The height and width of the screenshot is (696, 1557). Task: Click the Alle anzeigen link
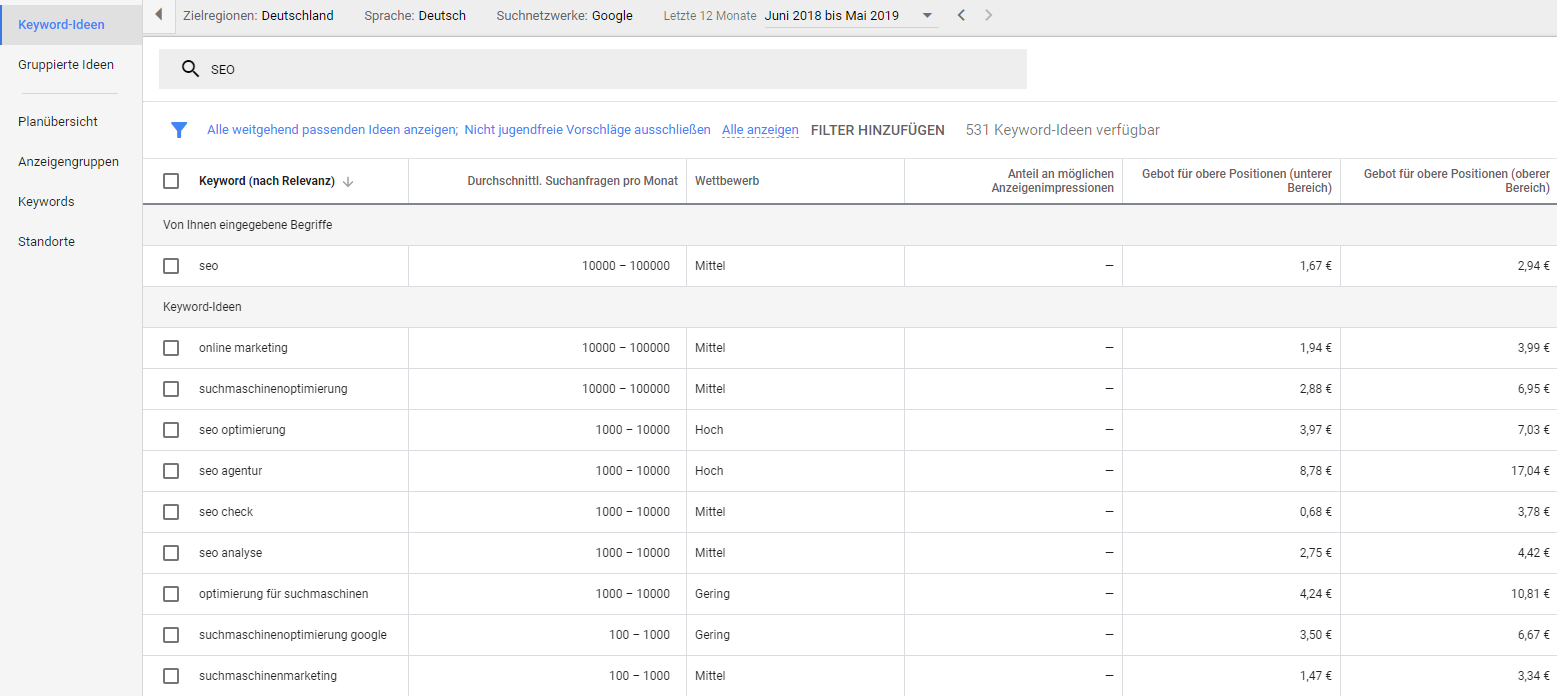tap(760, 130)
